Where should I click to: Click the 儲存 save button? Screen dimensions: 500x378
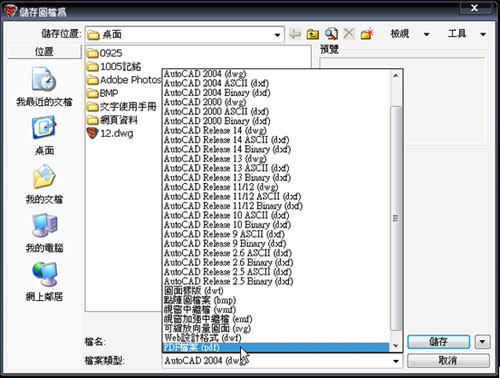(x=439, y=342)
